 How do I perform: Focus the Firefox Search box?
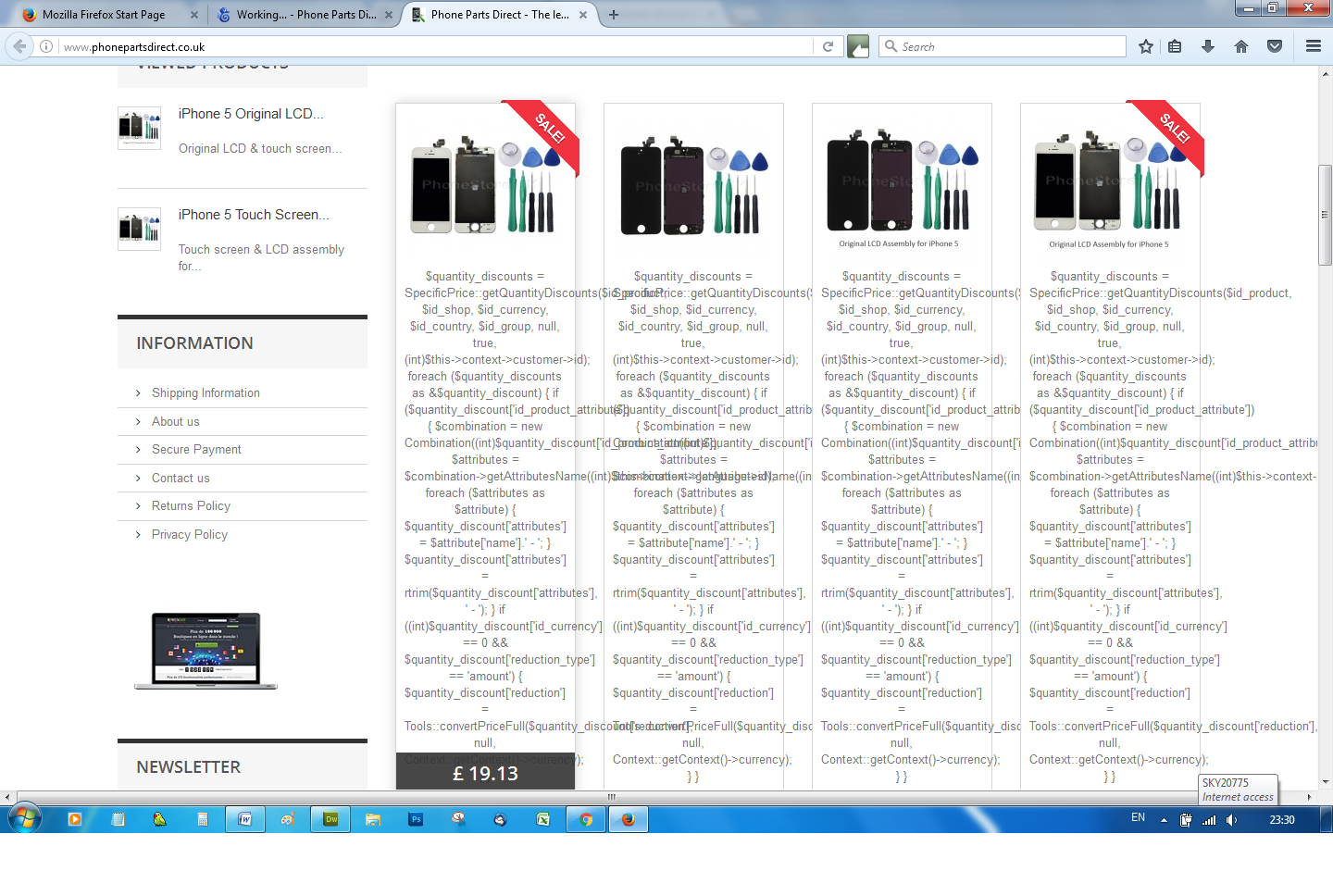[x=1002, y=46]
